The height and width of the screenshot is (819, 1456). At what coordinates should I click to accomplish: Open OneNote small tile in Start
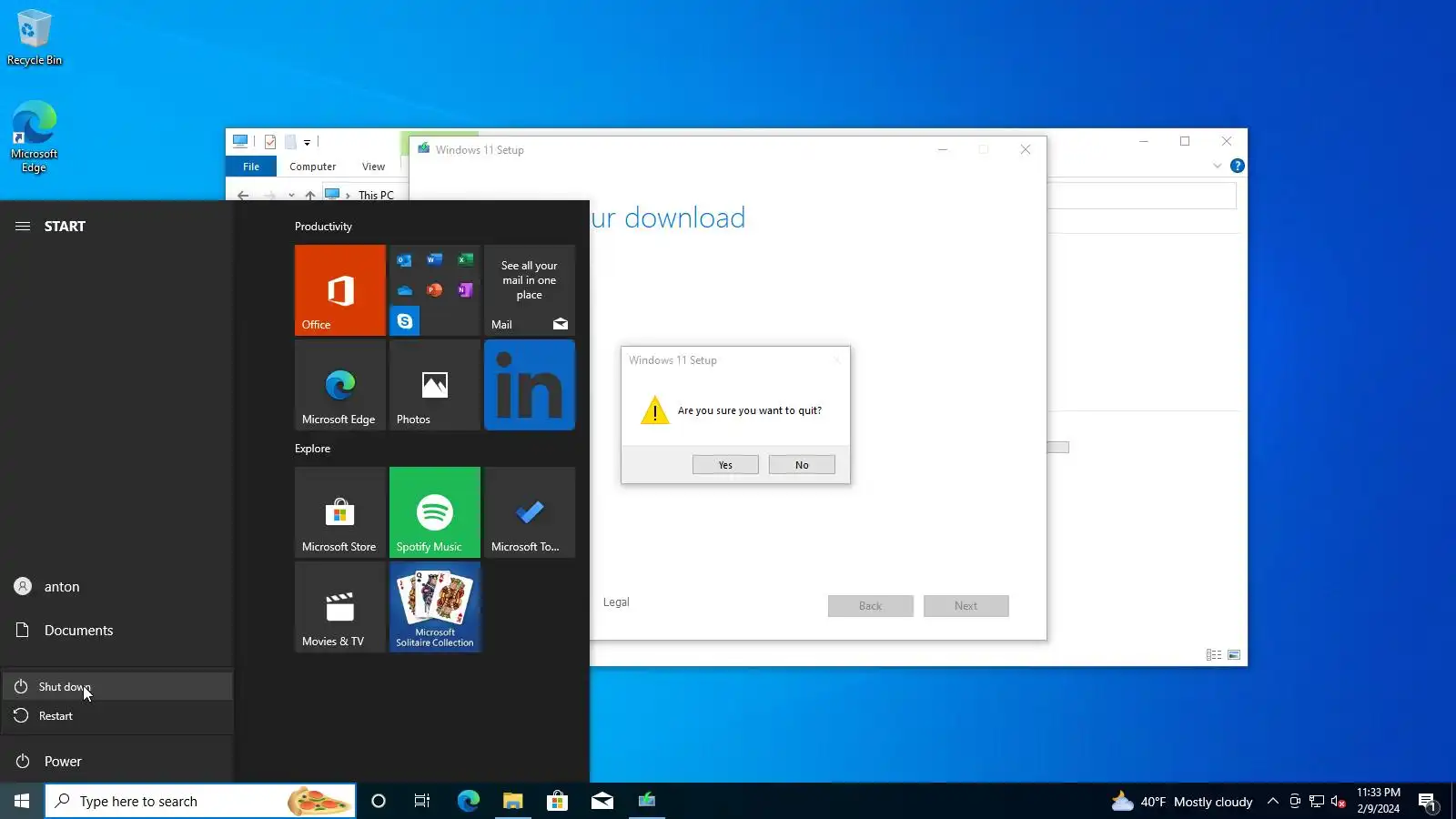click(465, 290)
